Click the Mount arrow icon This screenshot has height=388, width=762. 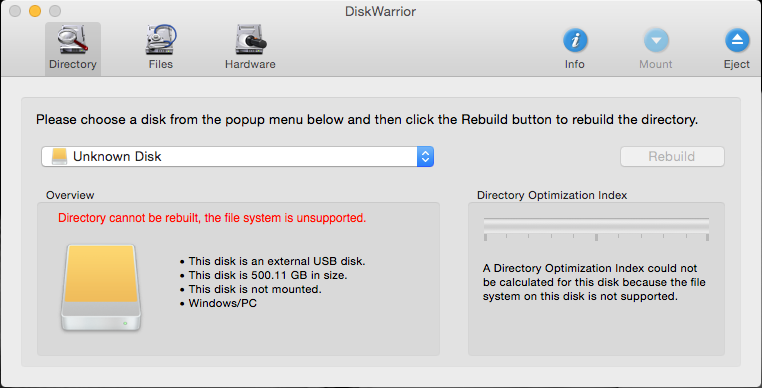coord(656,40)
